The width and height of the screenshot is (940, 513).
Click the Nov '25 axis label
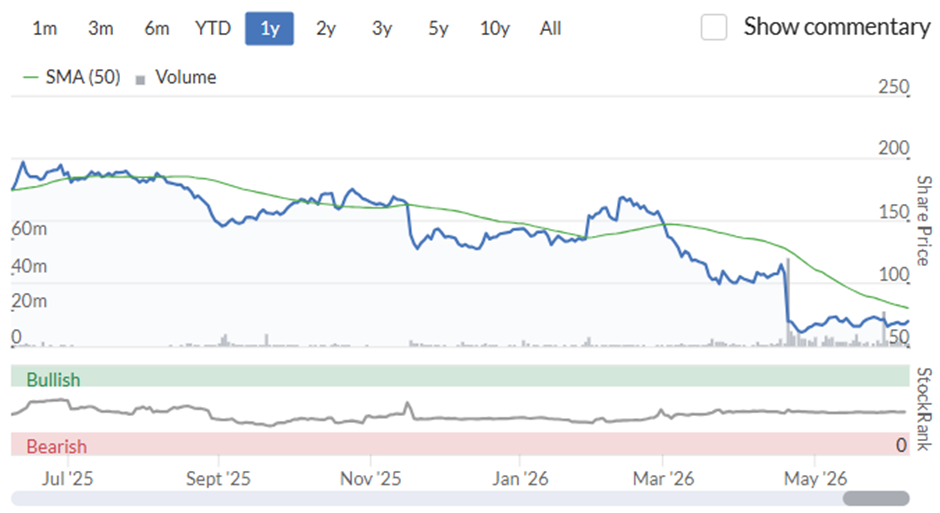(x=370, y=478)
